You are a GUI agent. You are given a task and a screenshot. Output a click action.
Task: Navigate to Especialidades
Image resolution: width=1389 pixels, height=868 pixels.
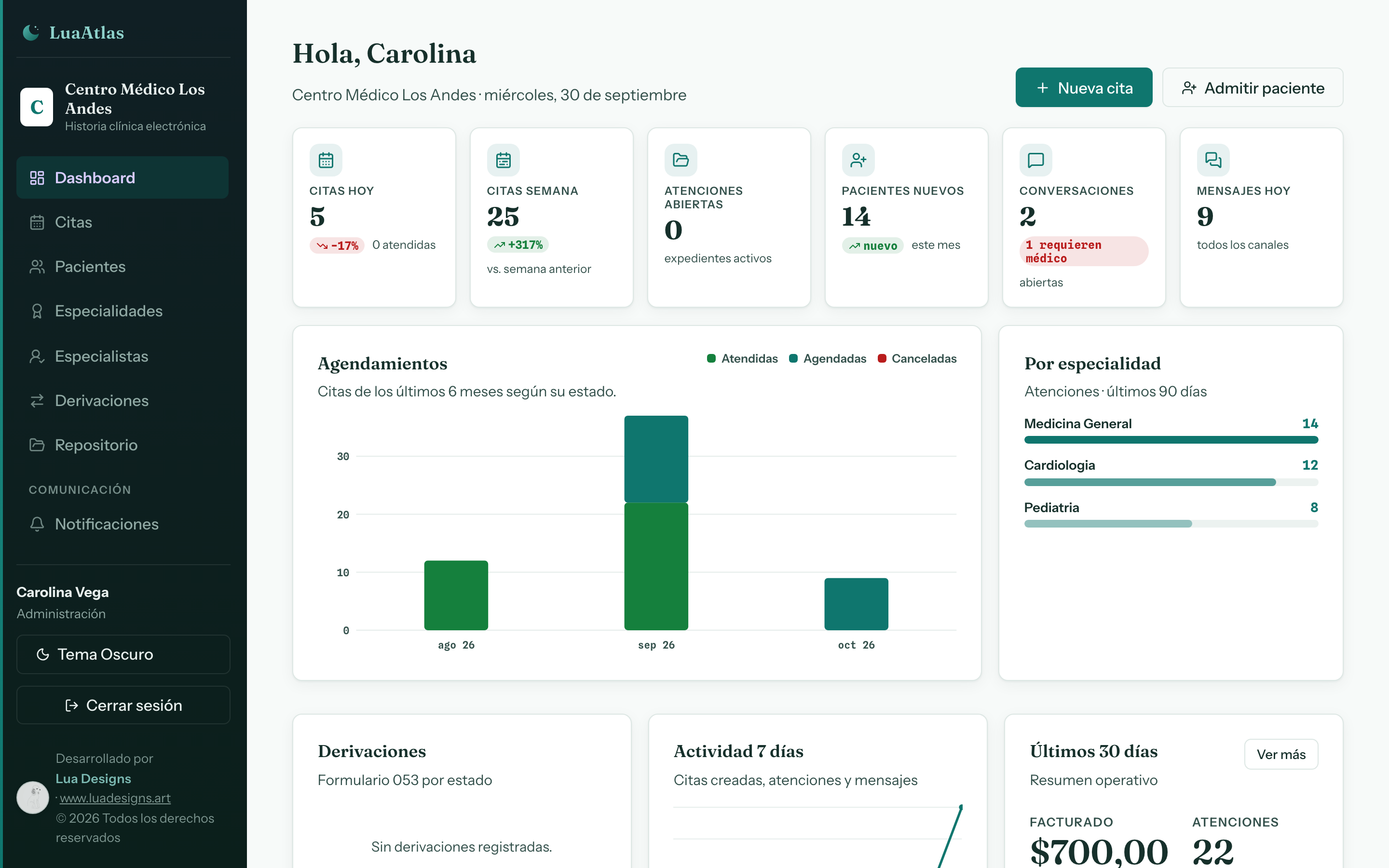click(x=122, y=311)
